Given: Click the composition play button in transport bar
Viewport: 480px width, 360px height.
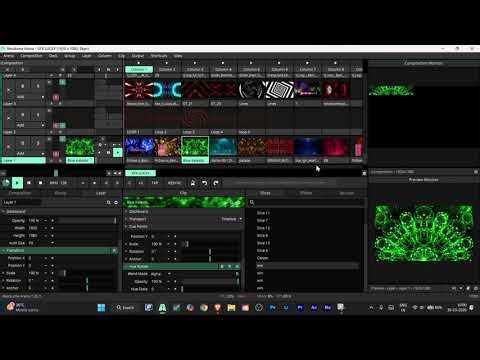Looking at the screenshot, I should coord(17,183).
